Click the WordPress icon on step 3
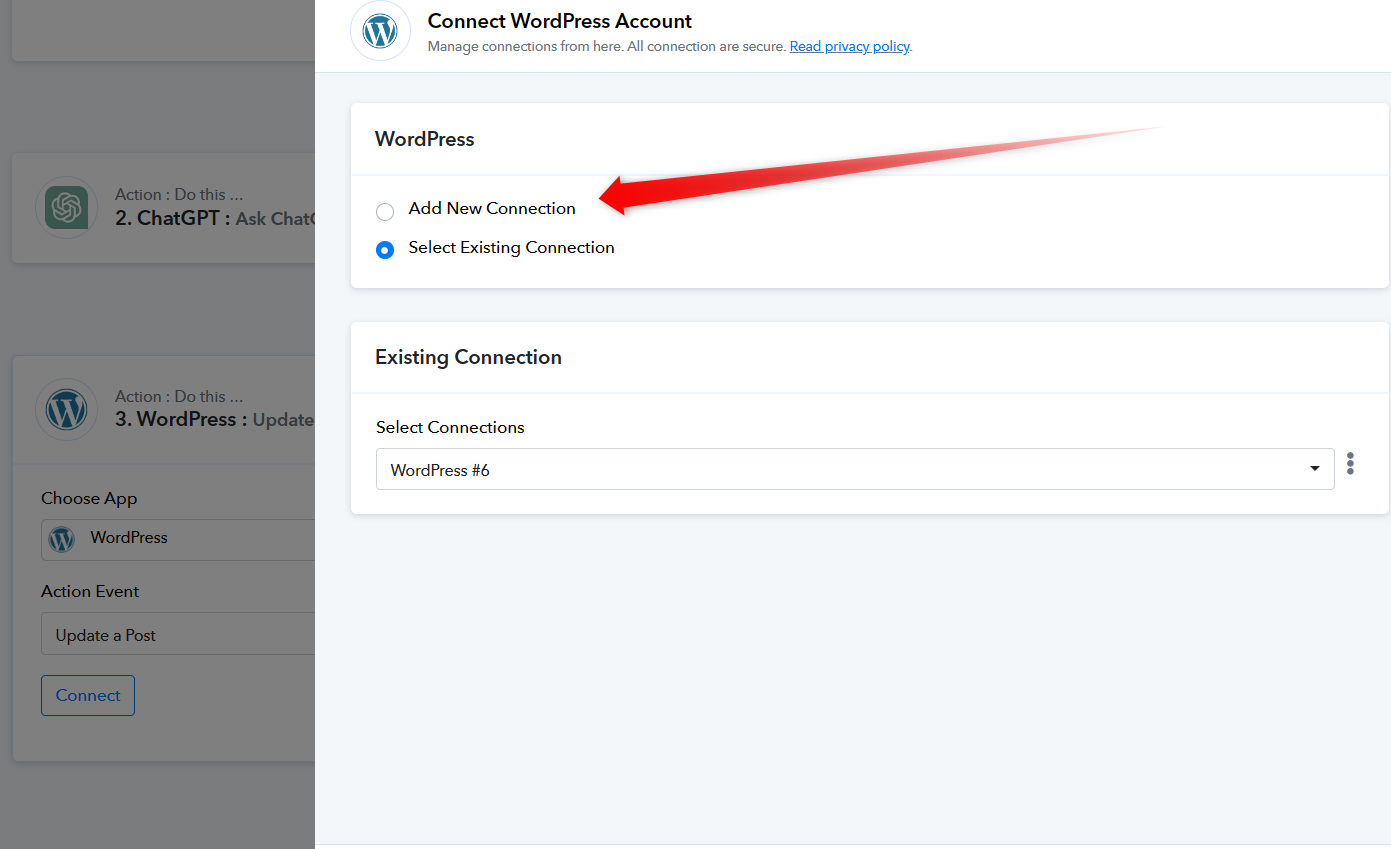This screenshot has height=849, width=1391. click(x=66, y=409)
